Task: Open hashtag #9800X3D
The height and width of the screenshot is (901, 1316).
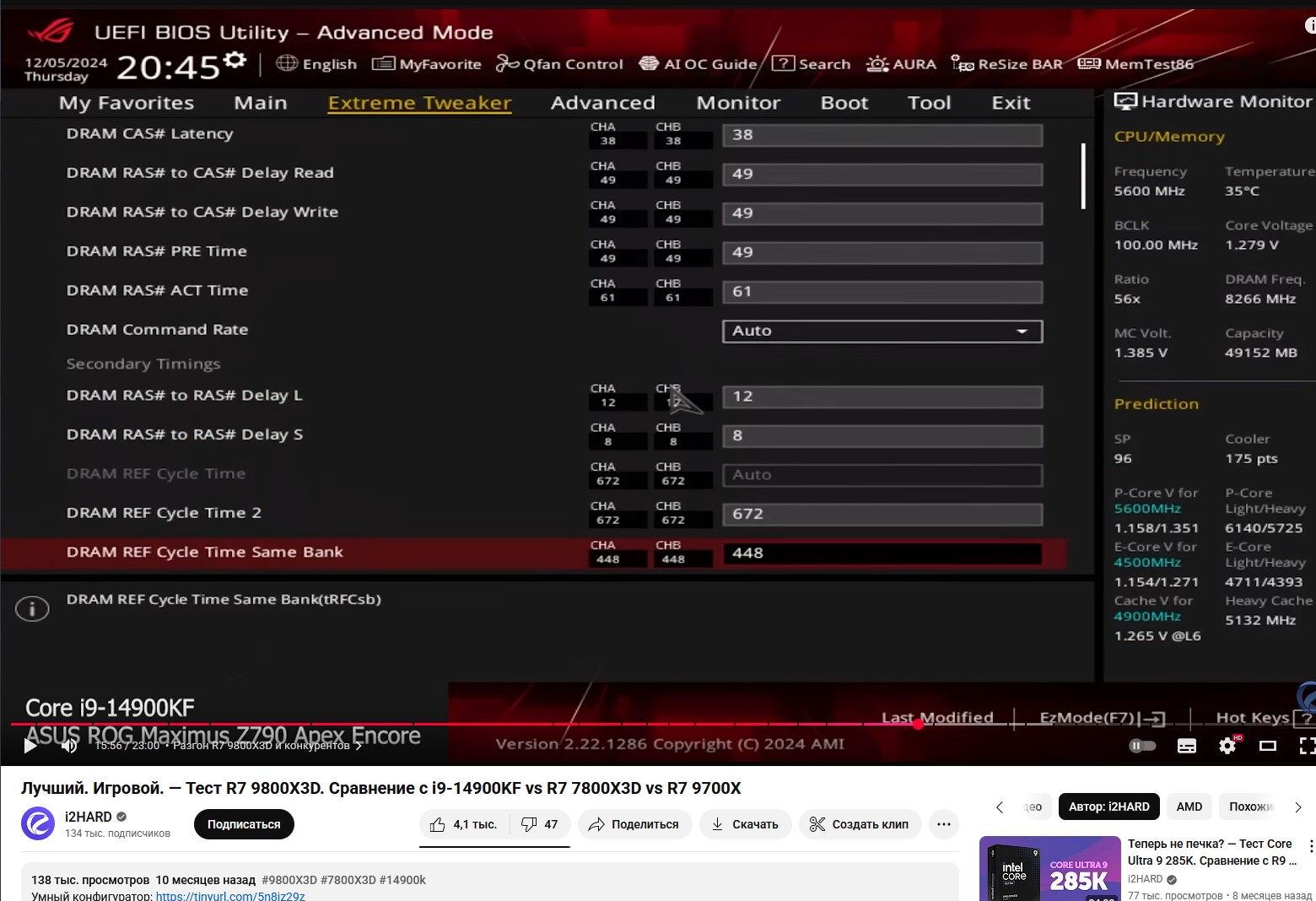Action: [x=289, y=880]
